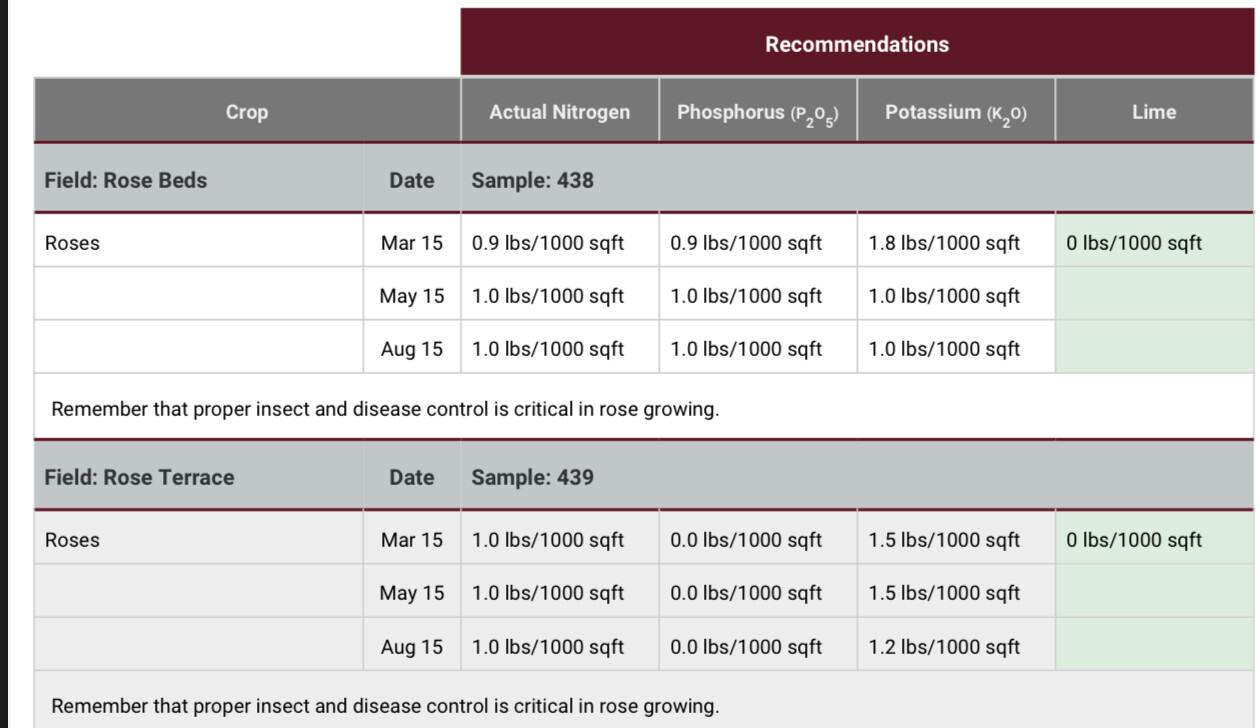Select the Field: Rose Beds row label
1260x728 pixels.
126,181
